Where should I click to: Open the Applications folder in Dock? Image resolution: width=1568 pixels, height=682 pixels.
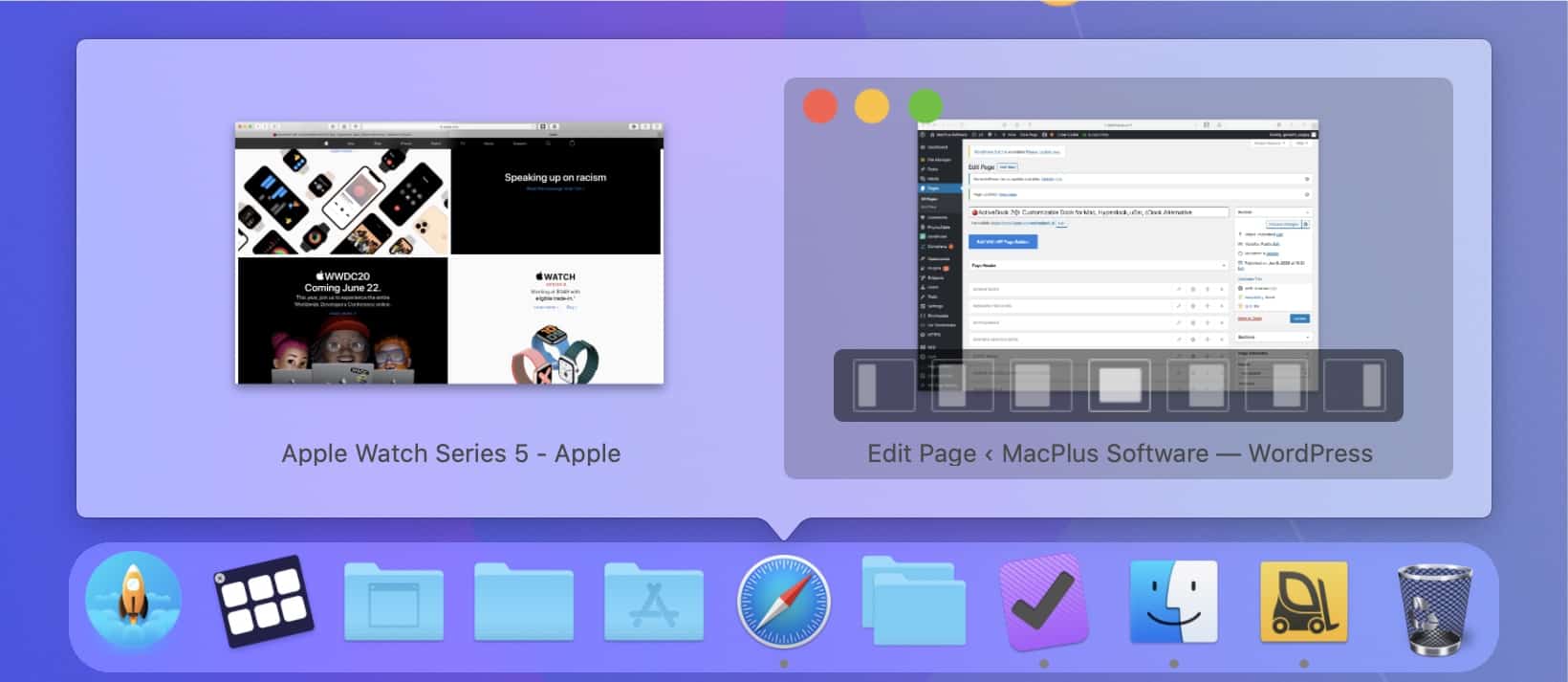(x=654, y=602)
